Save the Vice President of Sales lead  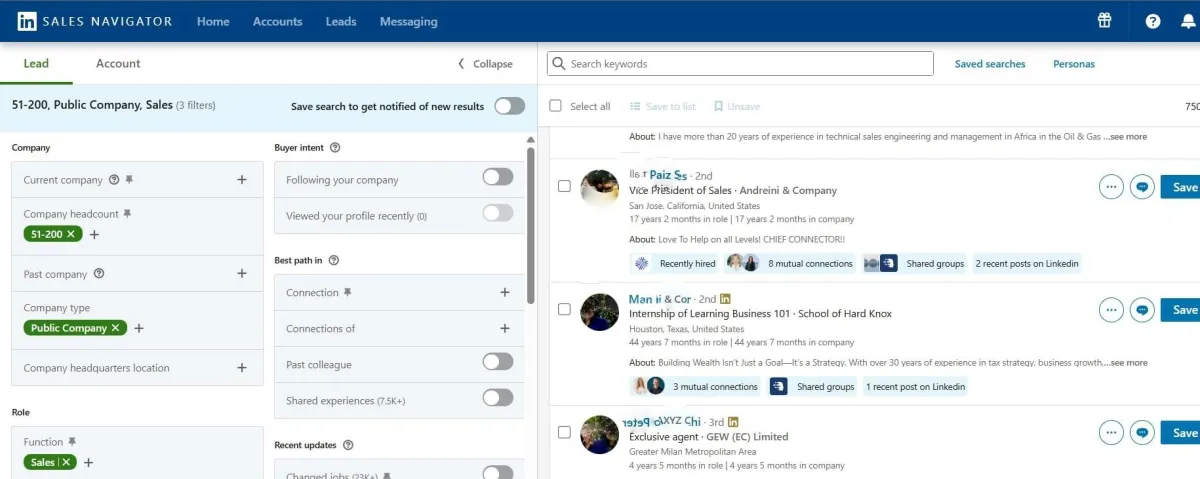tap(1181, 187)
